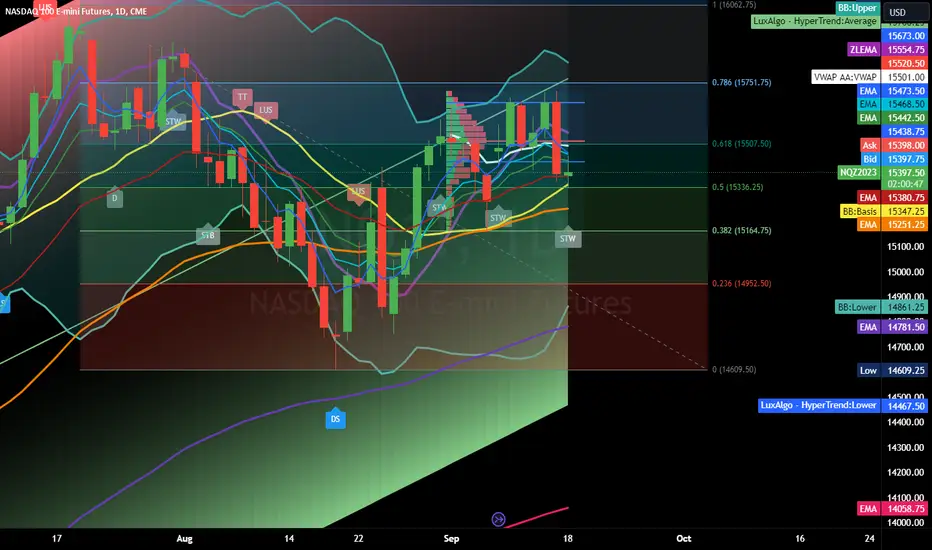Select Fibonacci level 0.382 (15164.75)
The height and width of the screenshot is (550, 932).
[741, 230]
